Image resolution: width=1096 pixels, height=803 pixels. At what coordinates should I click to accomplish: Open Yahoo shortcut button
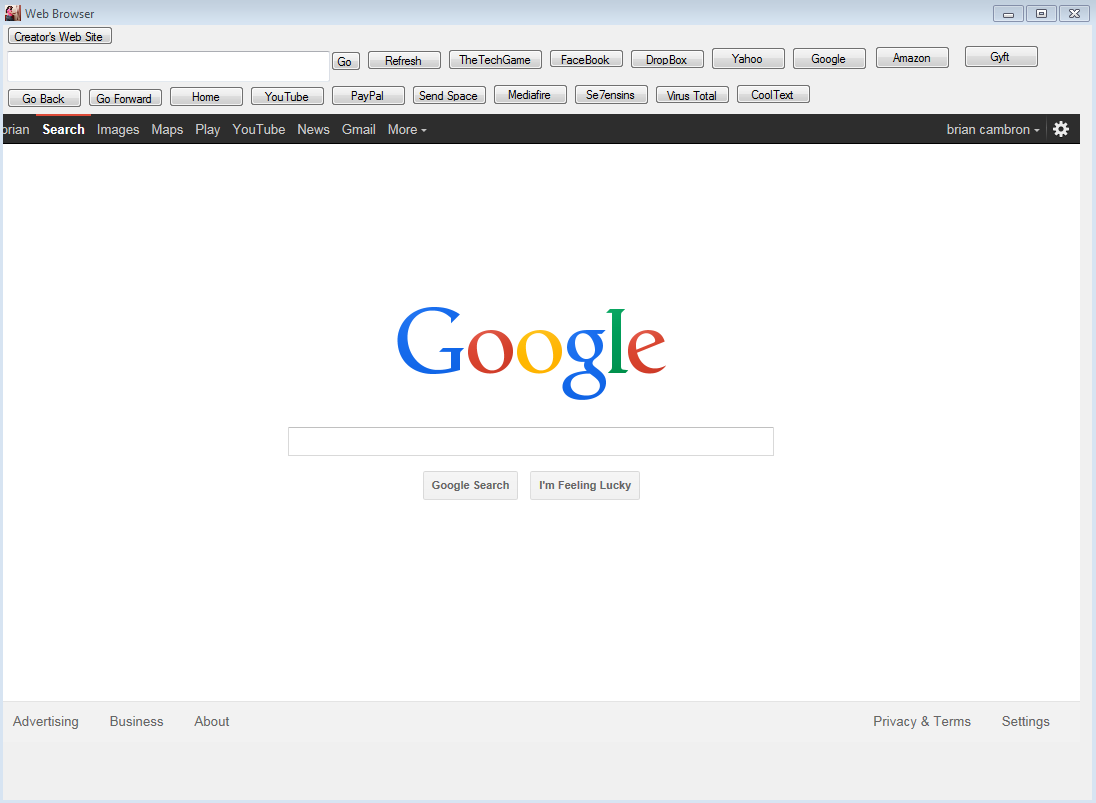(748, 59)
